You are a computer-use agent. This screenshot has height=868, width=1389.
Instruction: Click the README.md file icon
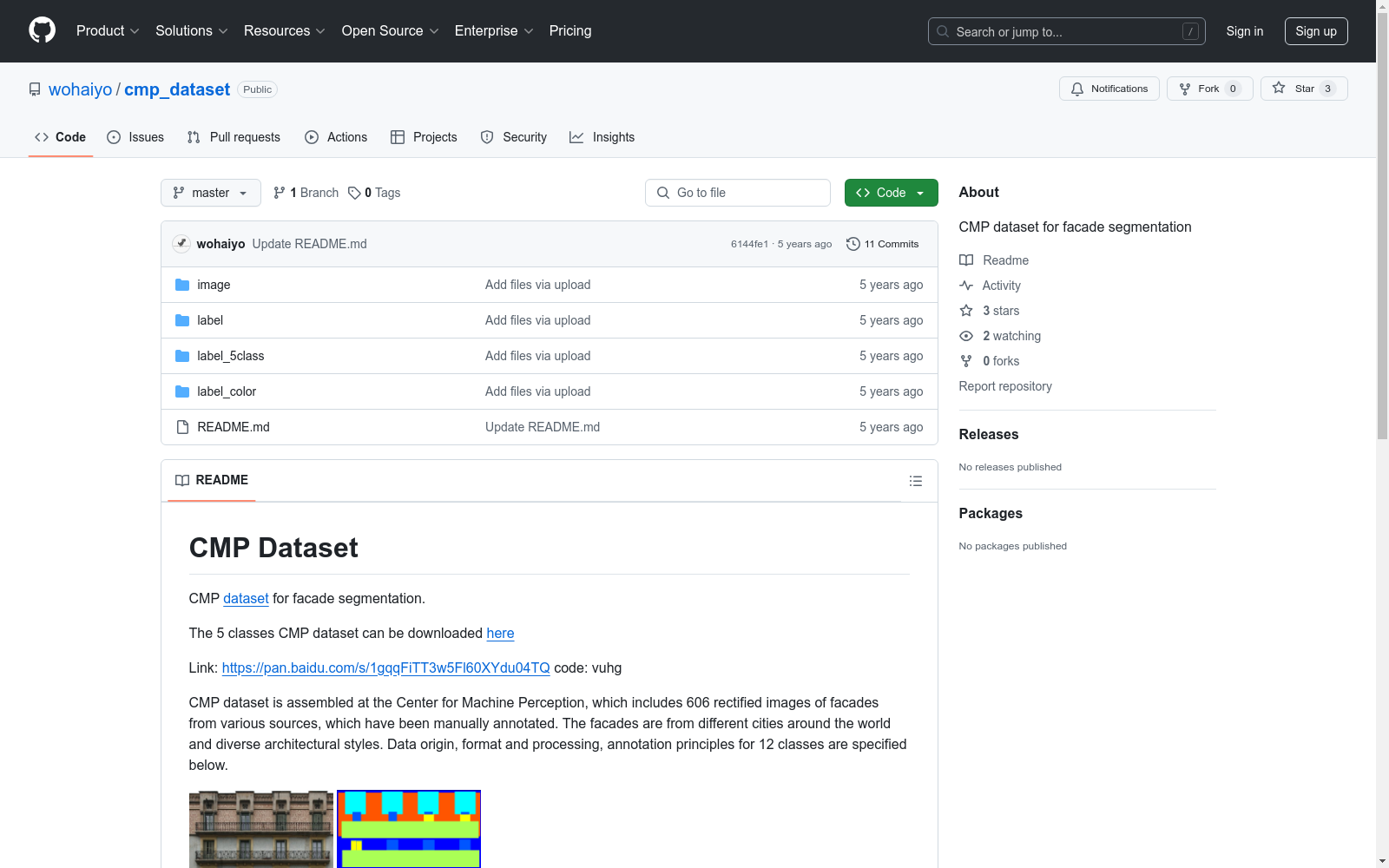click(x=182, y=427)
